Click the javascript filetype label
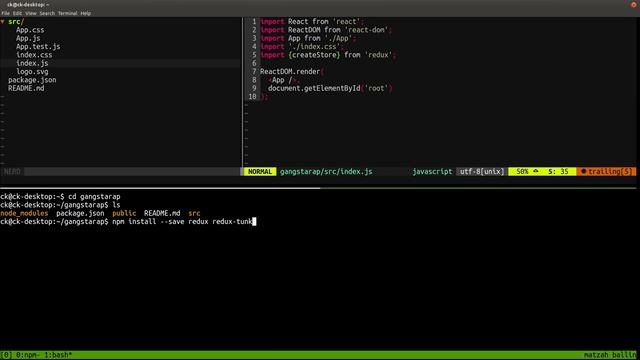 click(x=432, y=171)
